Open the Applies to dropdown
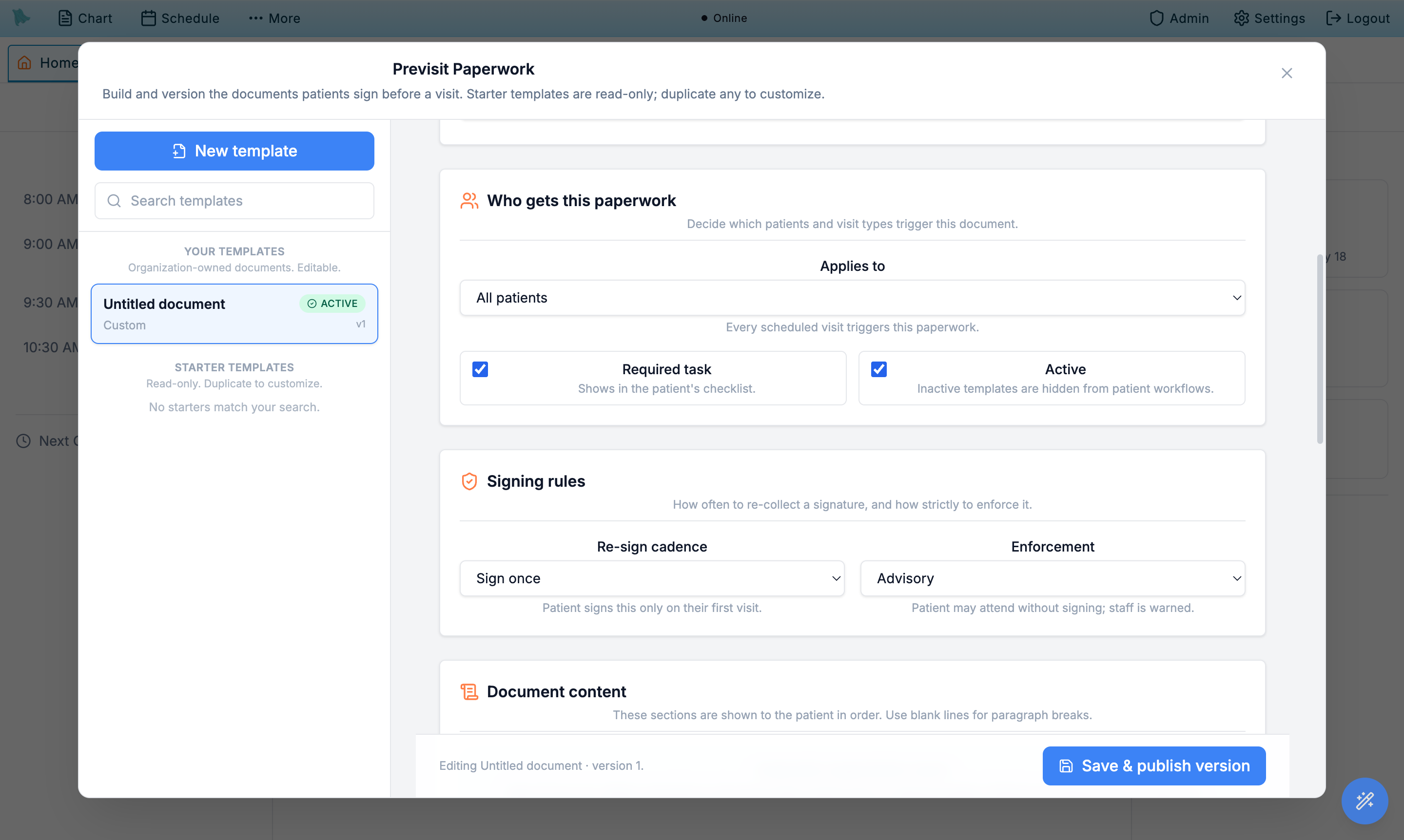The image size is (1404, 840). point(852,298)
